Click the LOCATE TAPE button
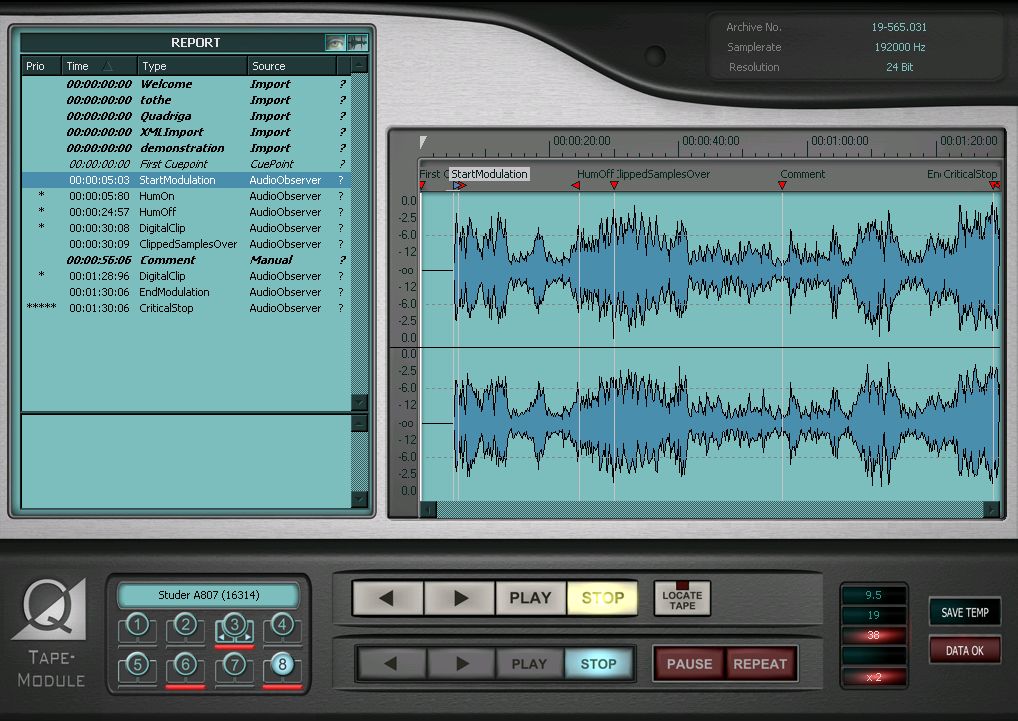The height and width of the screenshot is (721, 1018). click(x=682, y=599)
